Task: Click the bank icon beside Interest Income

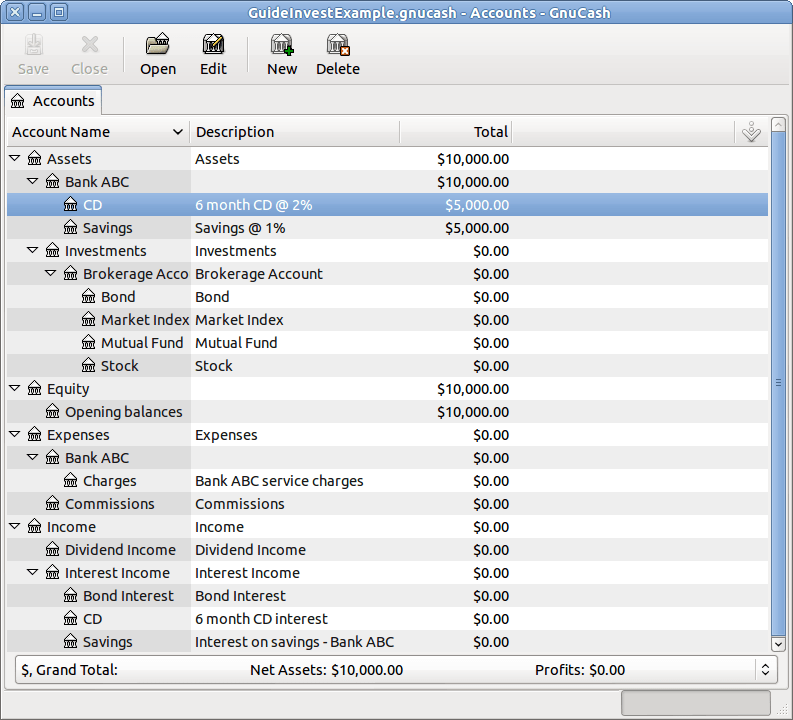Action: click(53, 572)
